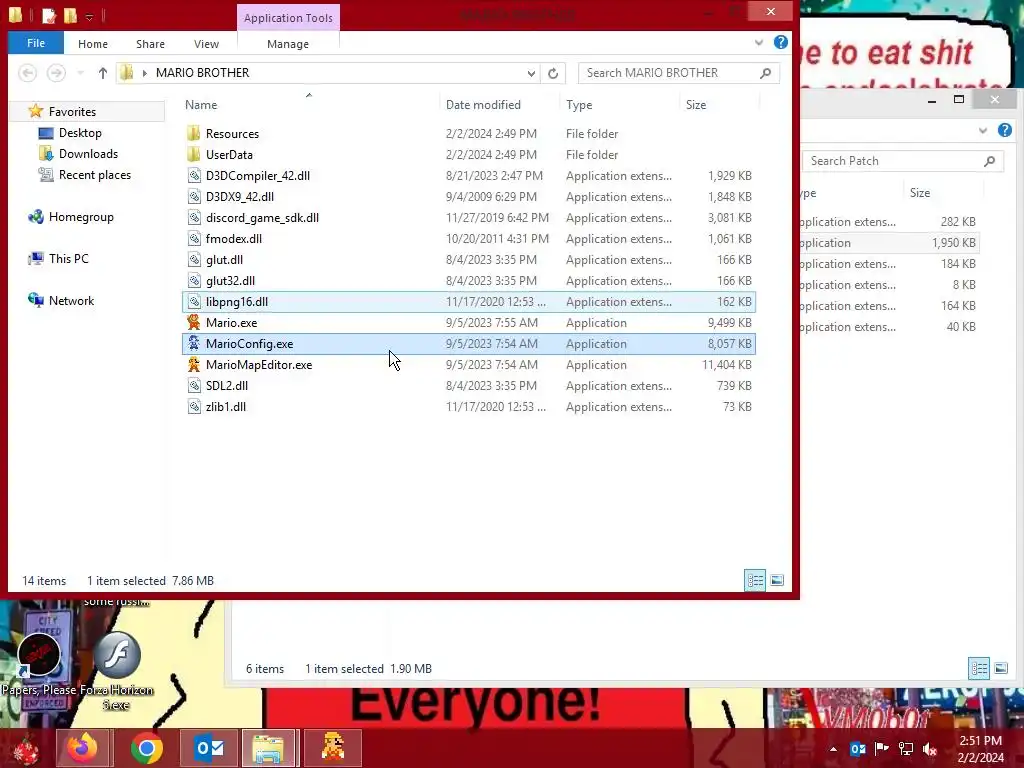Open the Forza Horizon 5.exe desktop icon
Viewport: 1024px width, 768px height.
[x=116, y=671]
